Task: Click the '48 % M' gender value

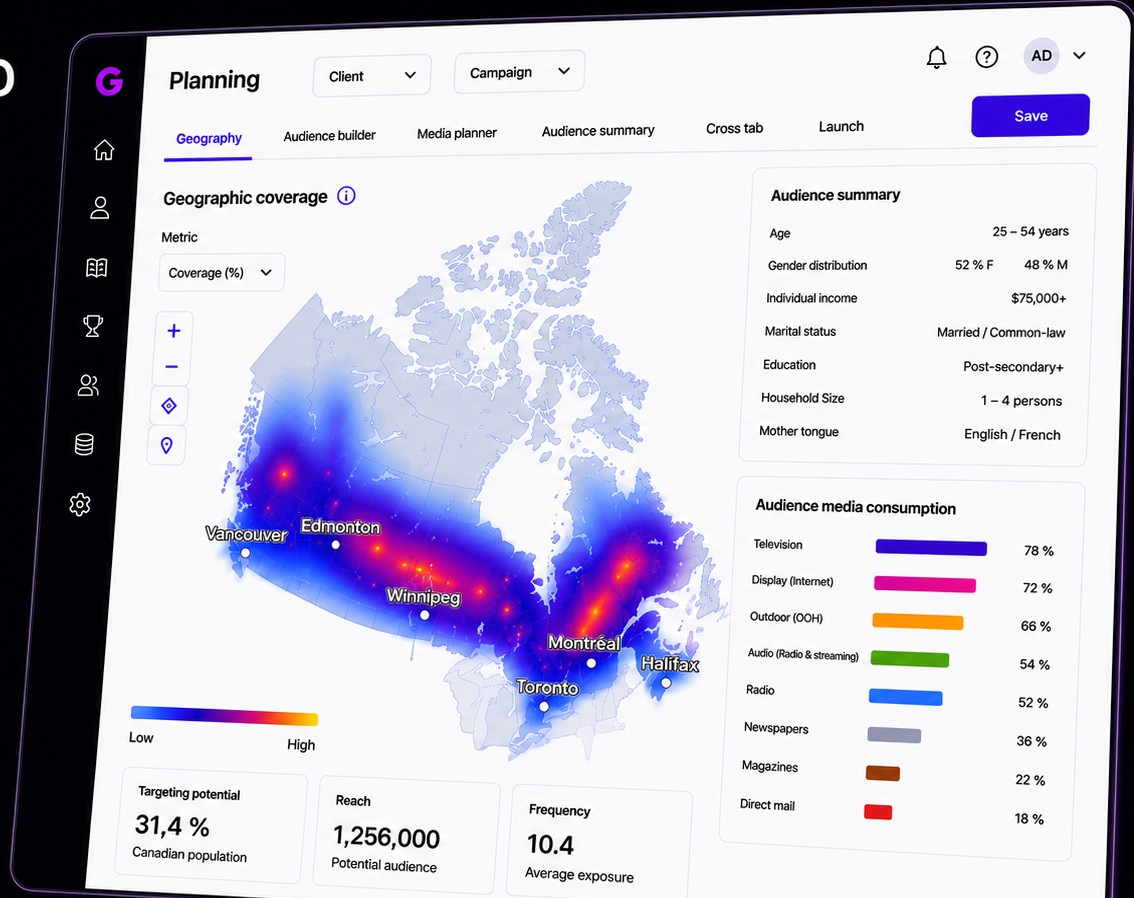Action: coord(1046,265)
